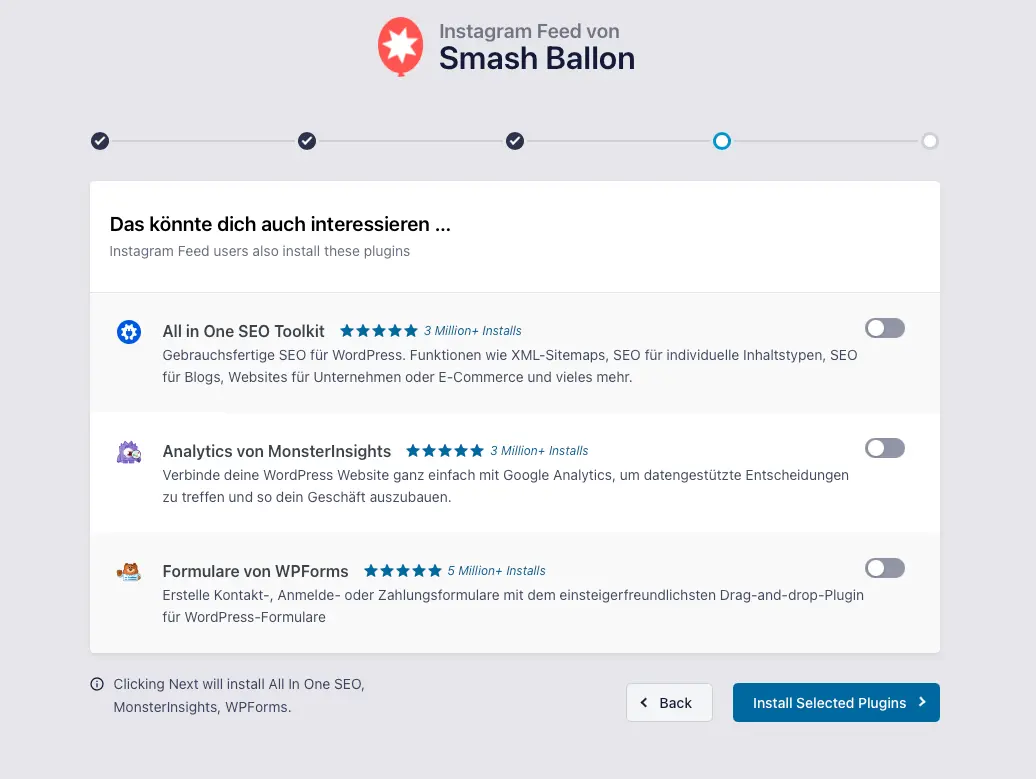The width and height of the screenshot is (1036, 779).
Task: Go to the second completed wizard step
Action: click(307, 141)
